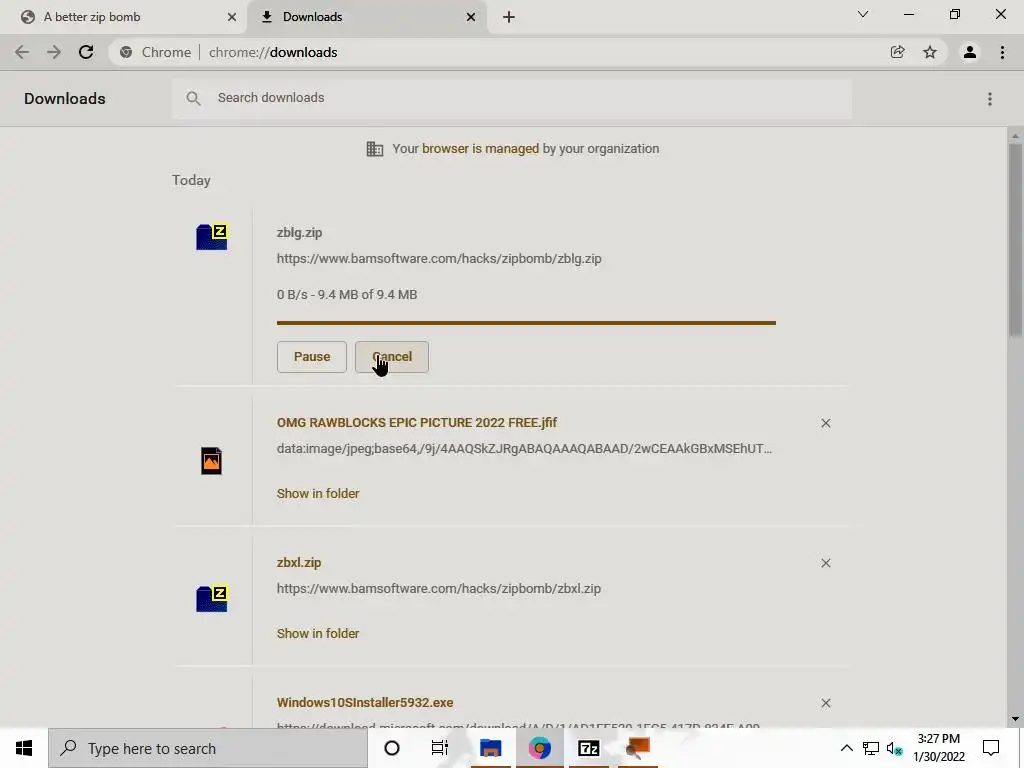Switch to the 'A better zip bomb' tab

[123, 17]
